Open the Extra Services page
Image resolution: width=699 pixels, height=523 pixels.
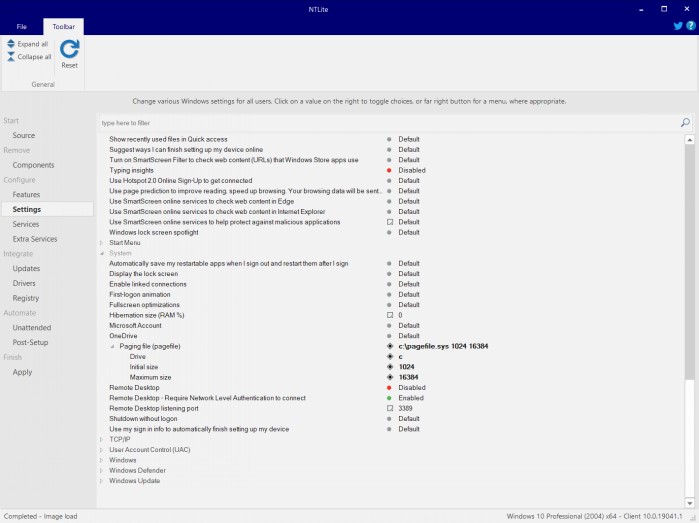(35, 239)
